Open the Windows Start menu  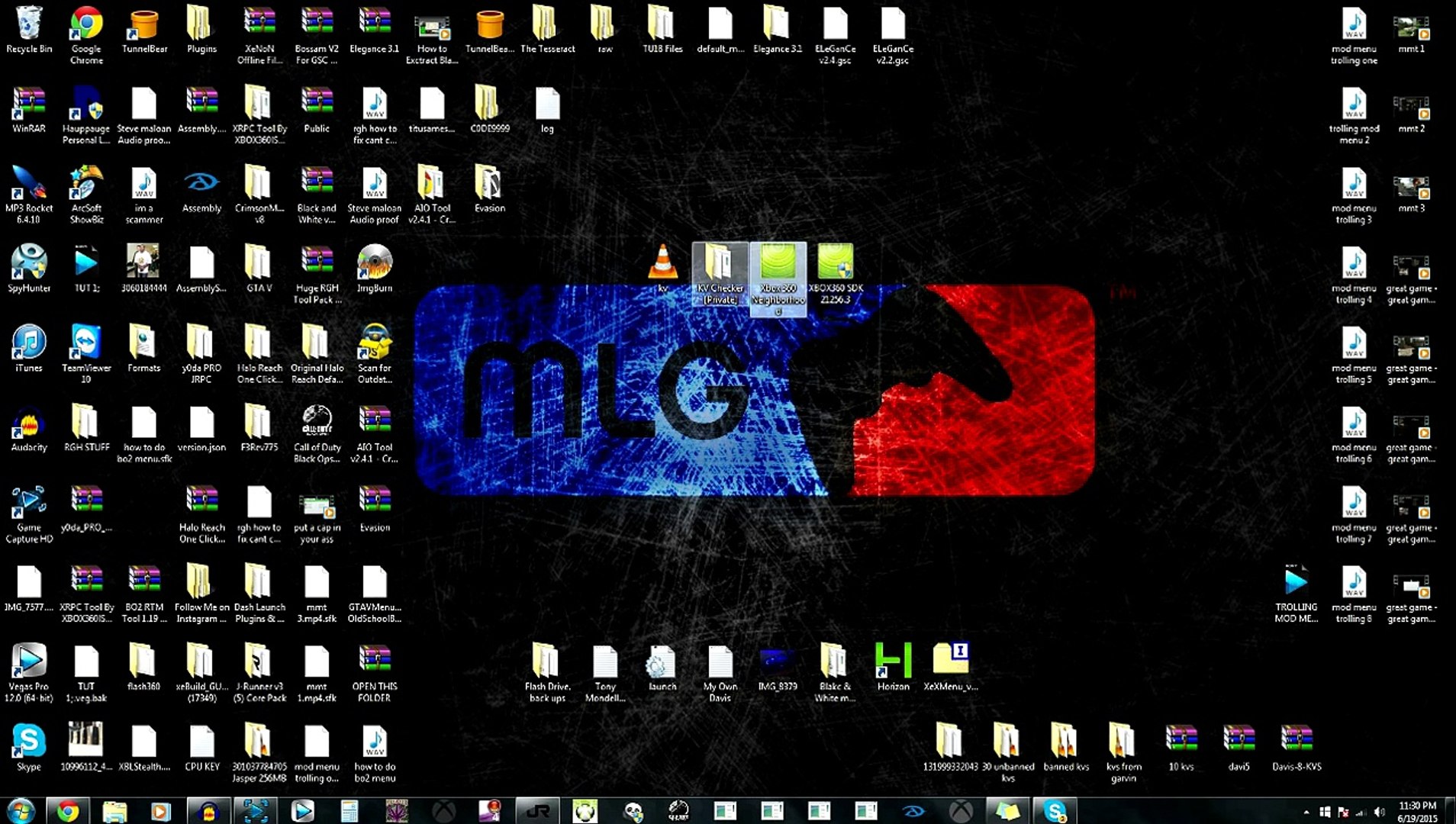[x=21, y=811]
